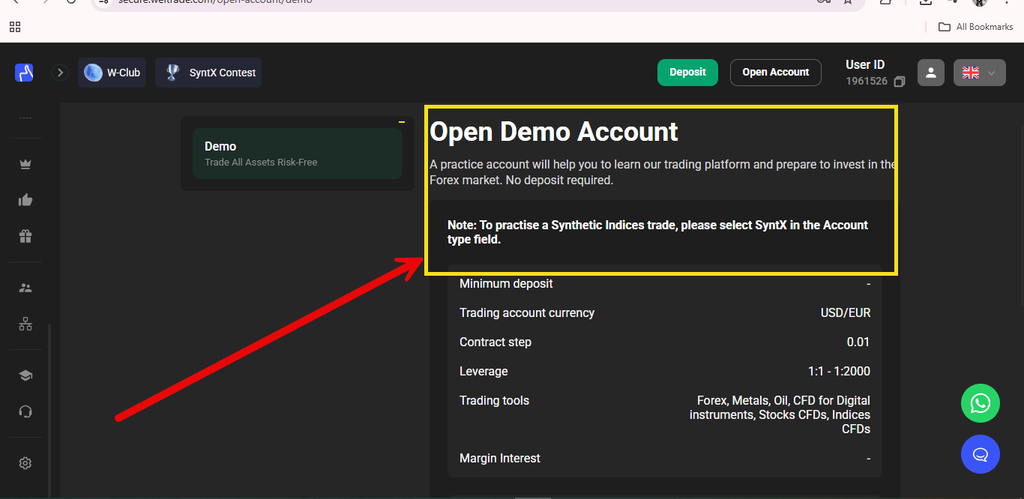Image resolution: width=1024 pixels, height=499 pixels.
Task: Click the gift box icon in sidebar
Action: point(25,236)
